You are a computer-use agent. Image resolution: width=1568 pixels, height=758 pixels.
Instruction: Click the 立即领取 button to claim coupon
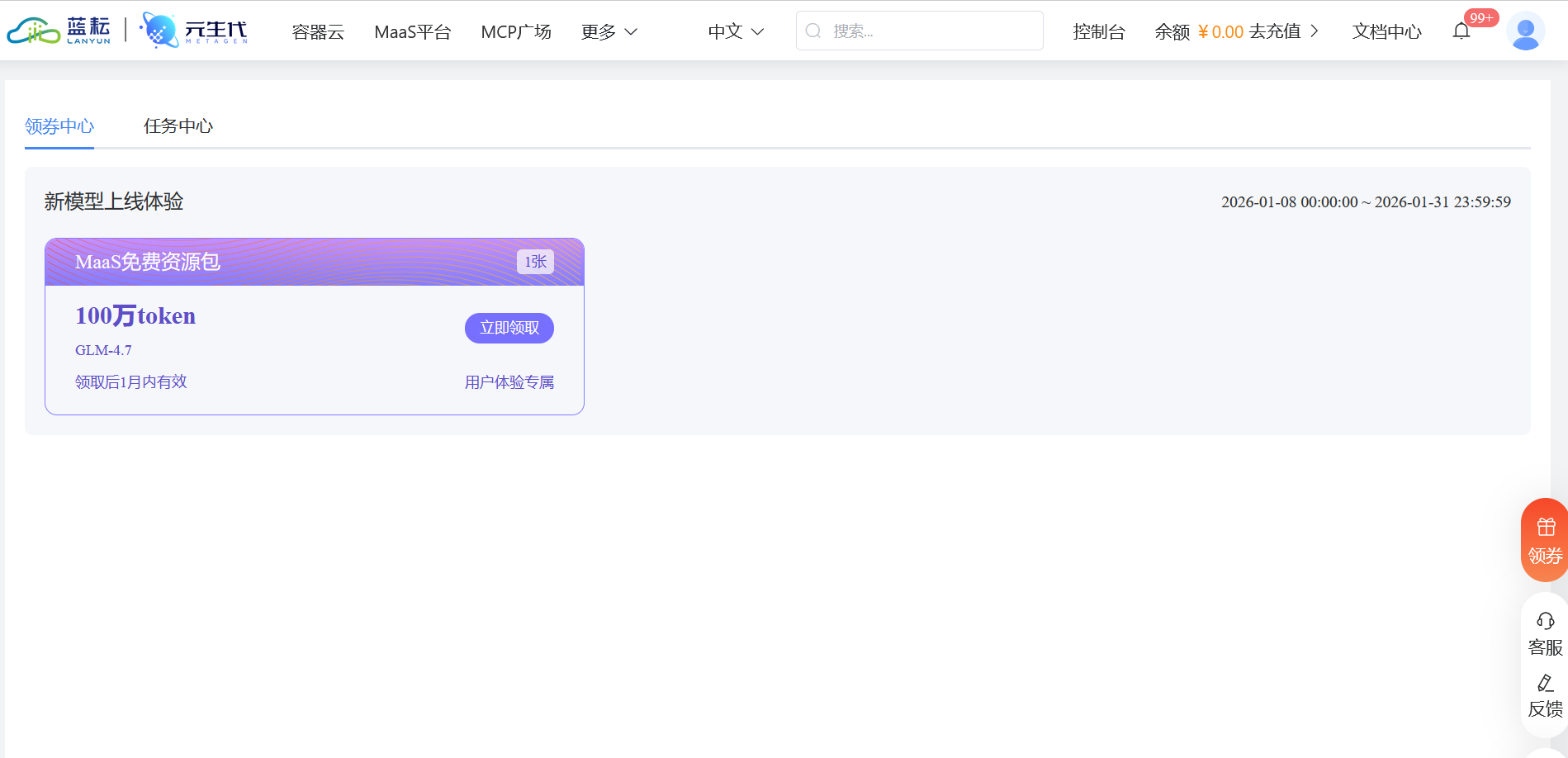coord(509,328)
